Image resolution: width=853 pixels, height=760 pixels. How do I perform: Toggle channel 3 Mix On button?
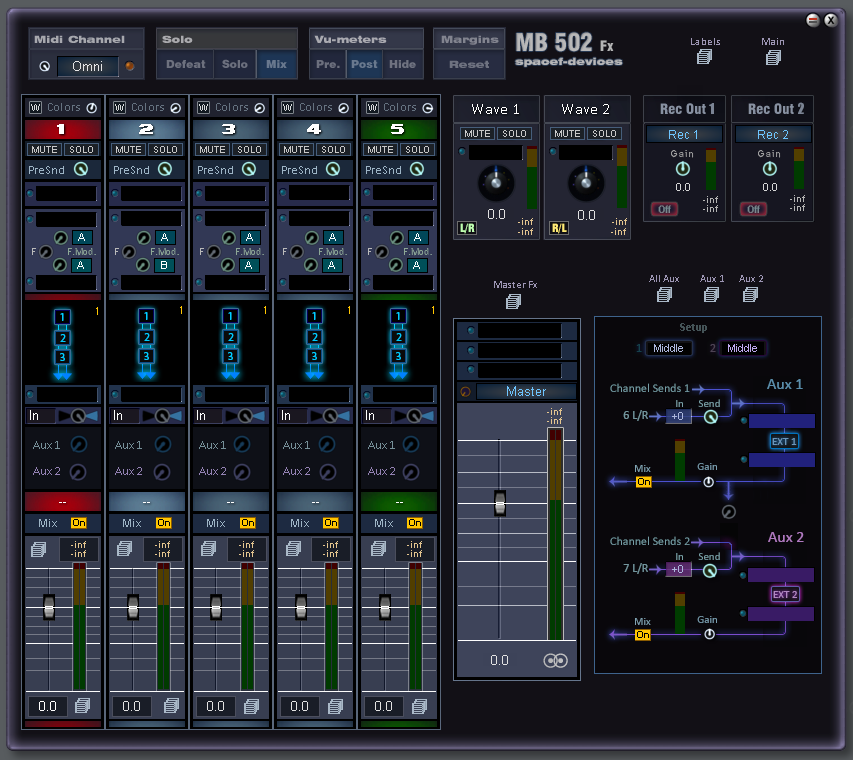[248, 523]
